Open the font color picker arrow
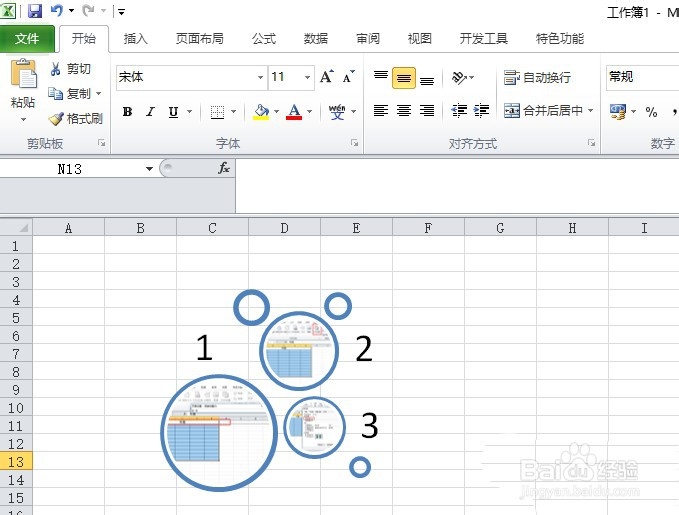This screenshot has height=515, width=679. tap(309, 112)
